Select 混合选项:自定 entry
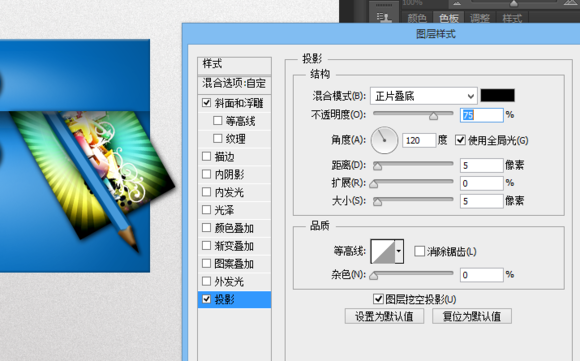Image resolution: width=580 pixels, height=361 pixels. coord(235,83)
